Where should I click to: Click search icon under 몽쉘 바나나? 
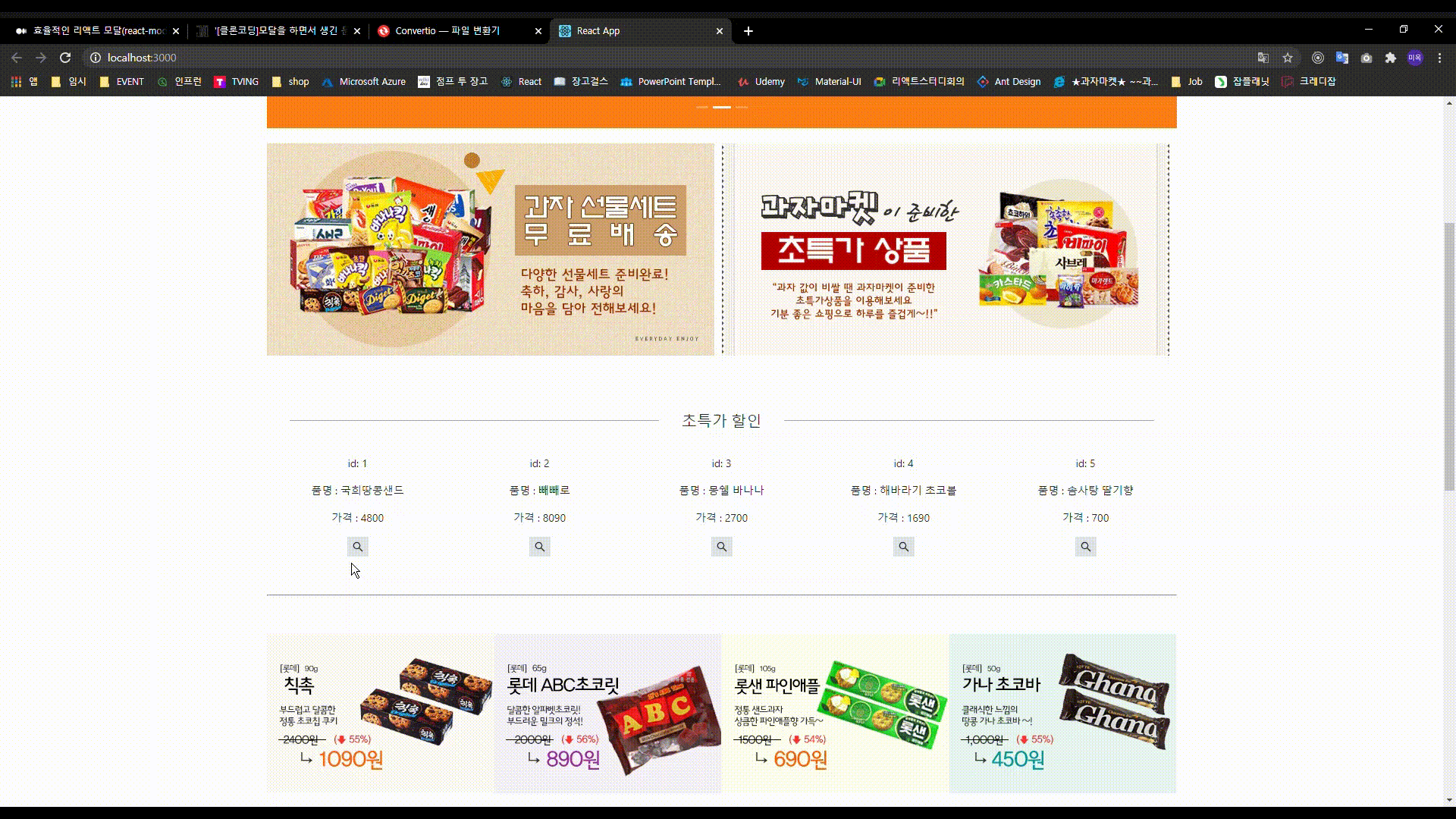721,547
